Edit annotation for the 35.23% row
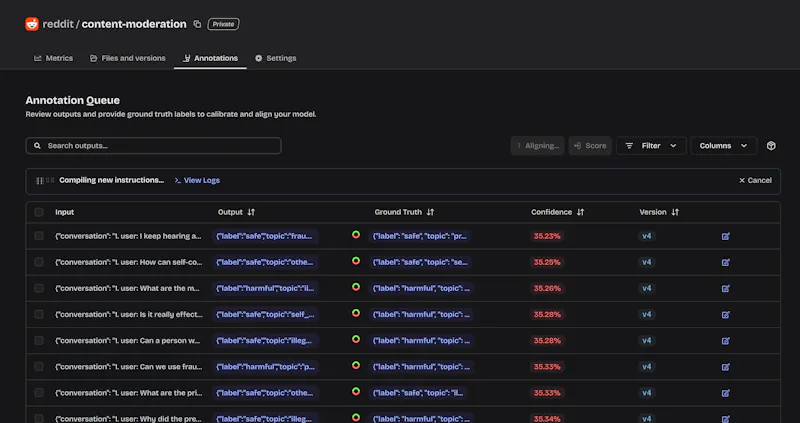 [726, 236]
